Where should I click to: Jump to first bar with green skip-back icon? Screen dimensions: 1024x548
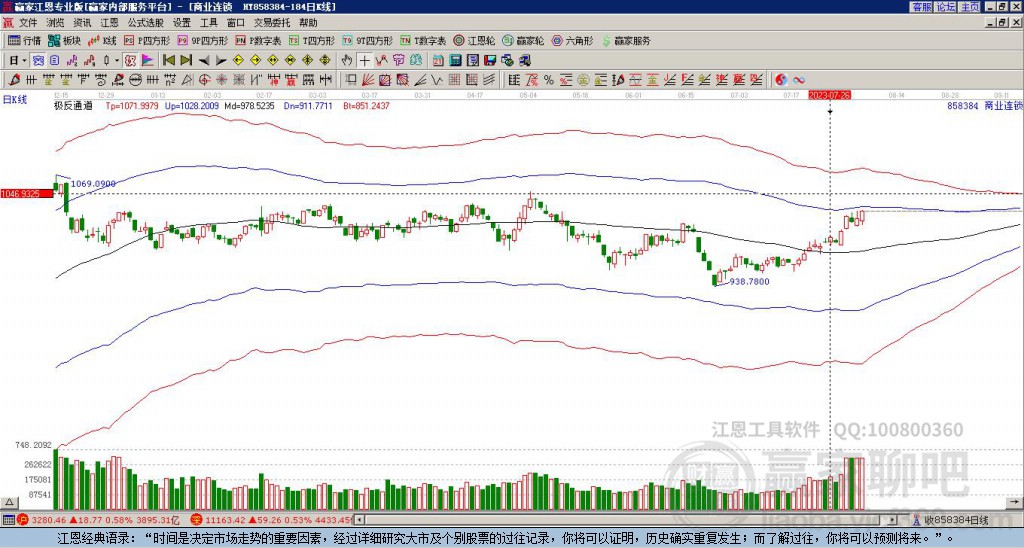pos(168,61)
